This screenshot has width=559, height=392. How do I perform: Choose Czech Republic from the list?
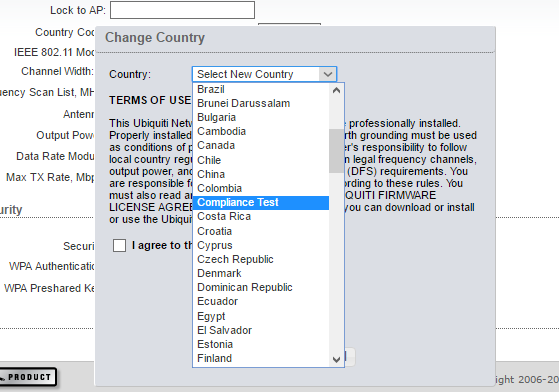point(261,259)
